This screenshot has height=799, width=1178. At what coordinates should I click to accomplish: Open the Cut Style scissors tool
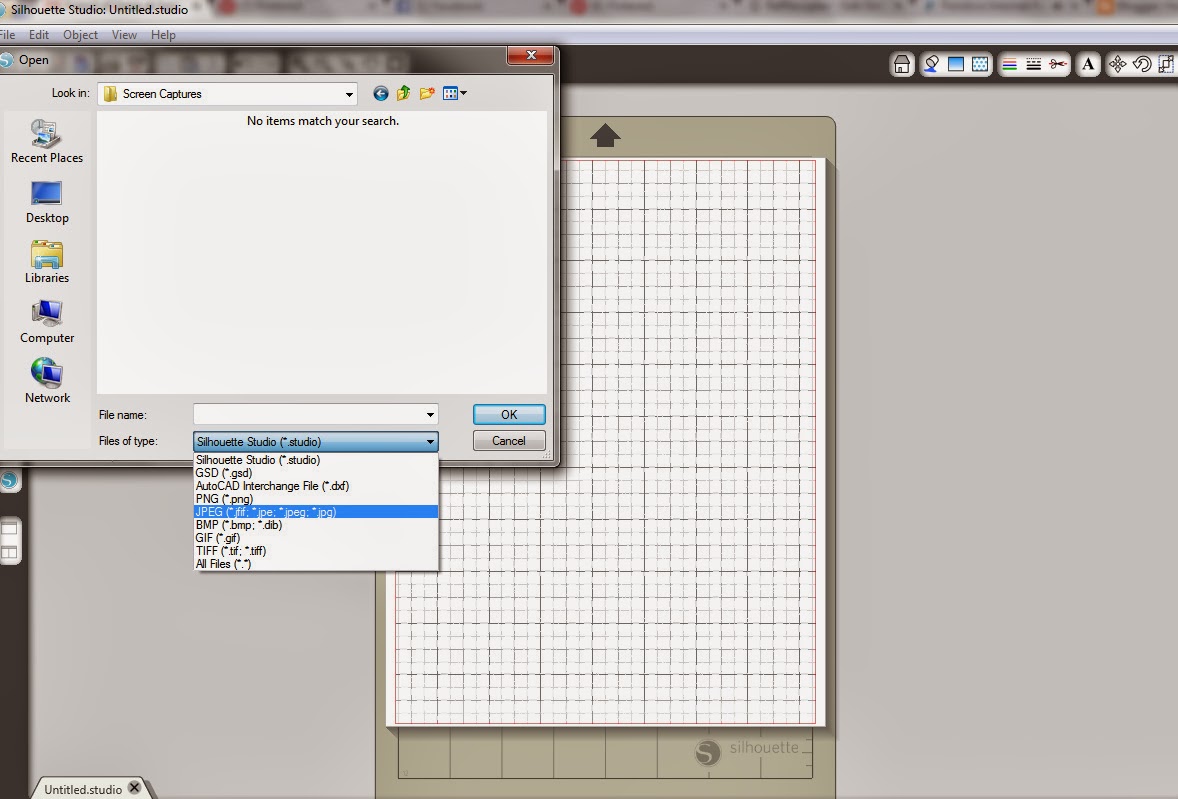1058,65
